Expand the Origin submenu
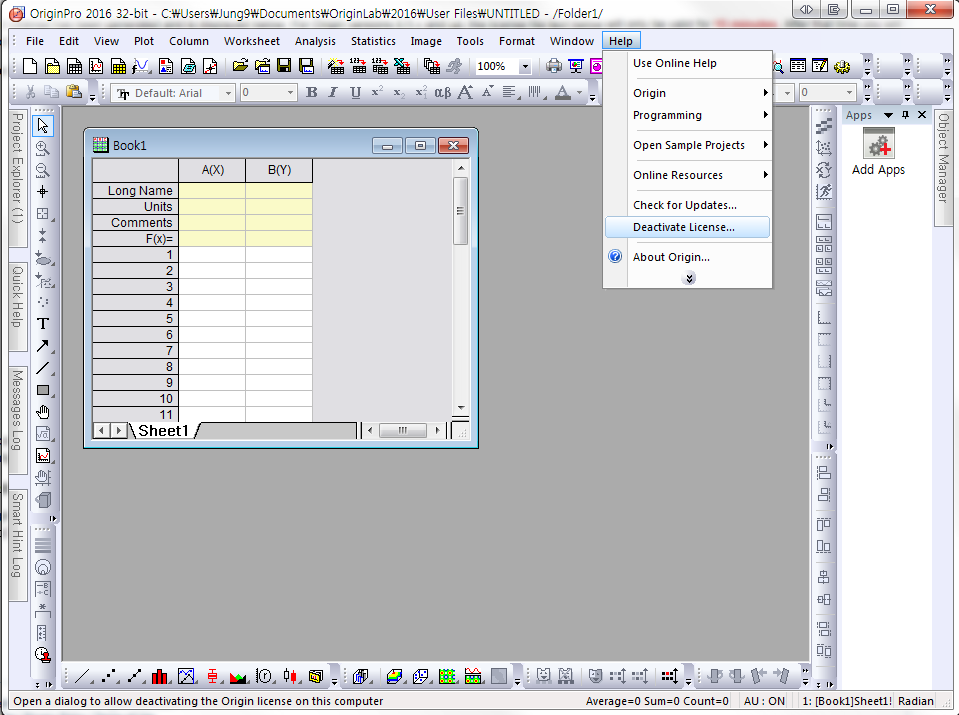 (x=699, y=93)
